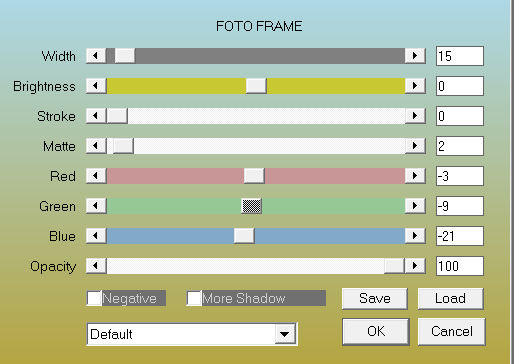514x364 pixels.
Task: Click the Load button
Action: [x=450, y=298]
